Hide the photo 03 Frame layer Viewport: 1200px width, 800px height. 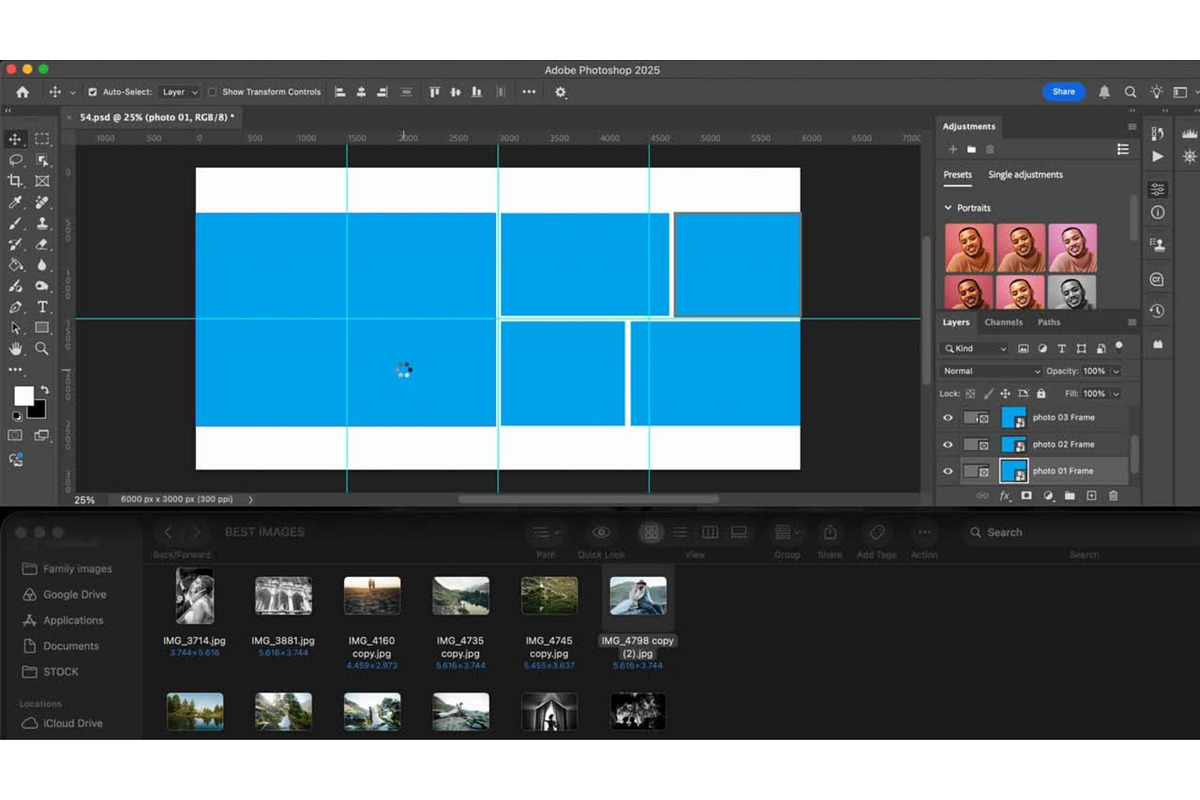948,418
